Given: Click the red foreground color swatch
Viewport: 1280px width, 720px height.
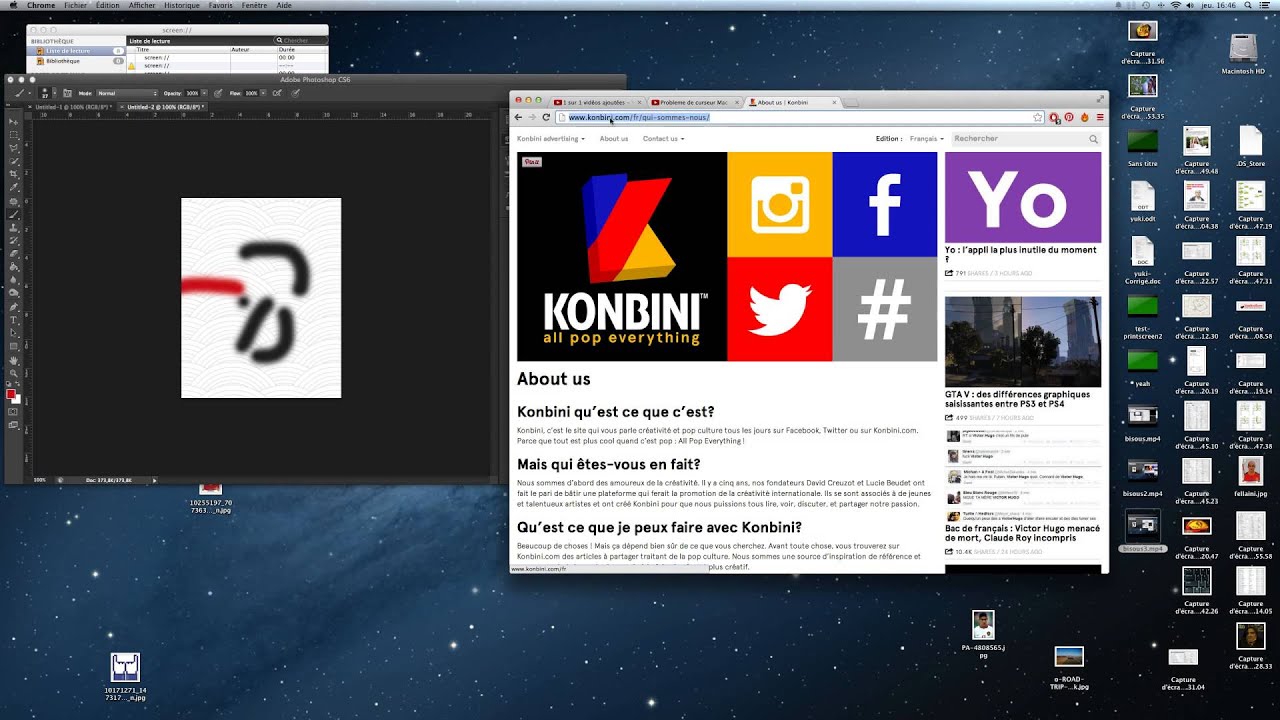Looking at the screenshot, I should coord(10,394).
